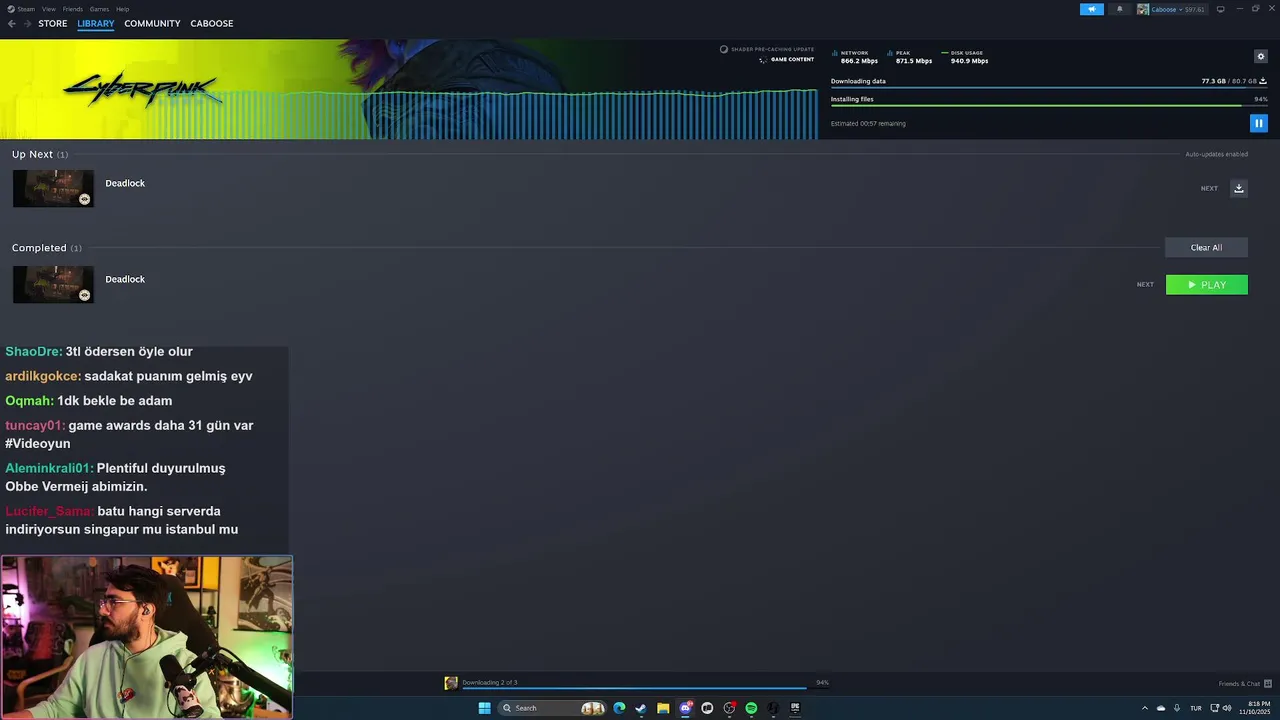The image size is (1280, 720).
Task: Click the Estimated 00:57 remaining text
Action: 868,124
